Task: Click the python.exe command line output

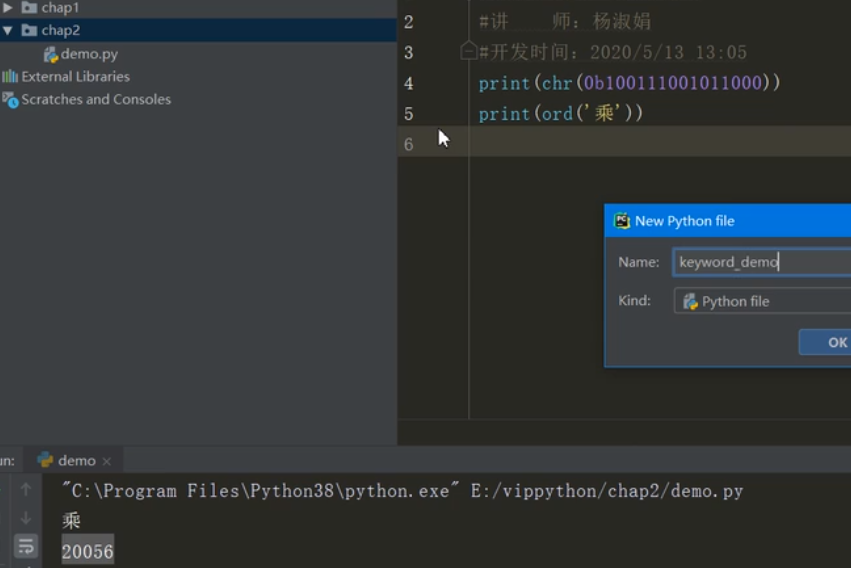Action: coord(402,491)
